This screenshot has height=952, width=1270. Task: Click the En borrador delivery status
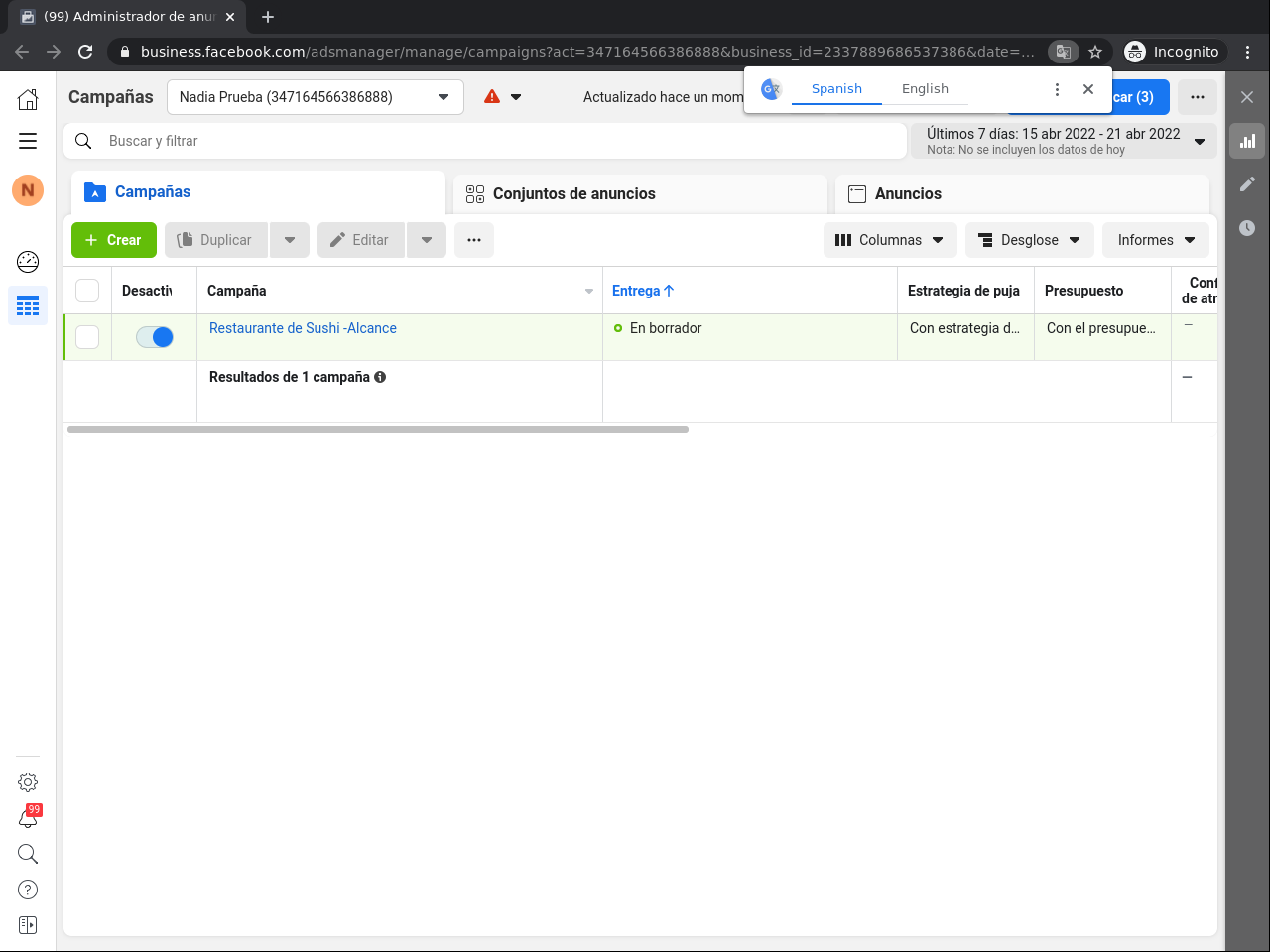pos(666,328)
